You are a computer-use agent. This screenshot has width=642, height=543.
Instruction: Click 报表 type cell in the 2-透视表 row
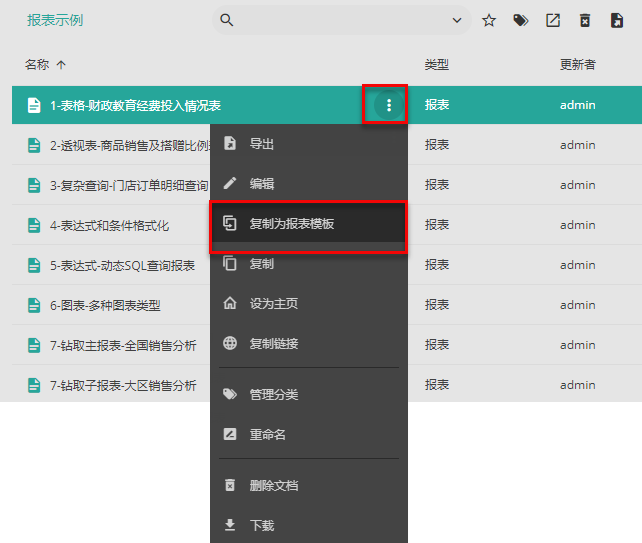pos(436,145)
